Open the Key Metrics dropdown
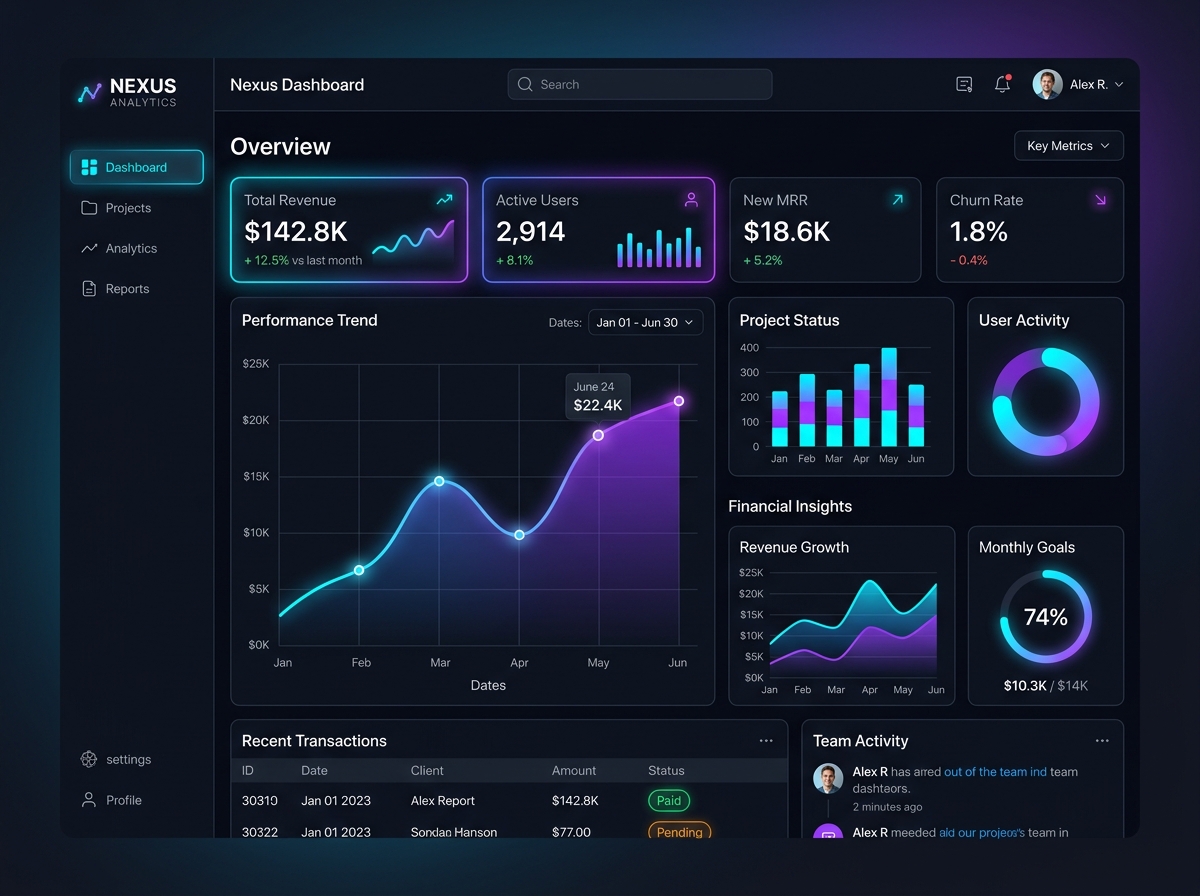This screenshot has width=1200, height=896. pyautogui.click(x=1068, y=146)
